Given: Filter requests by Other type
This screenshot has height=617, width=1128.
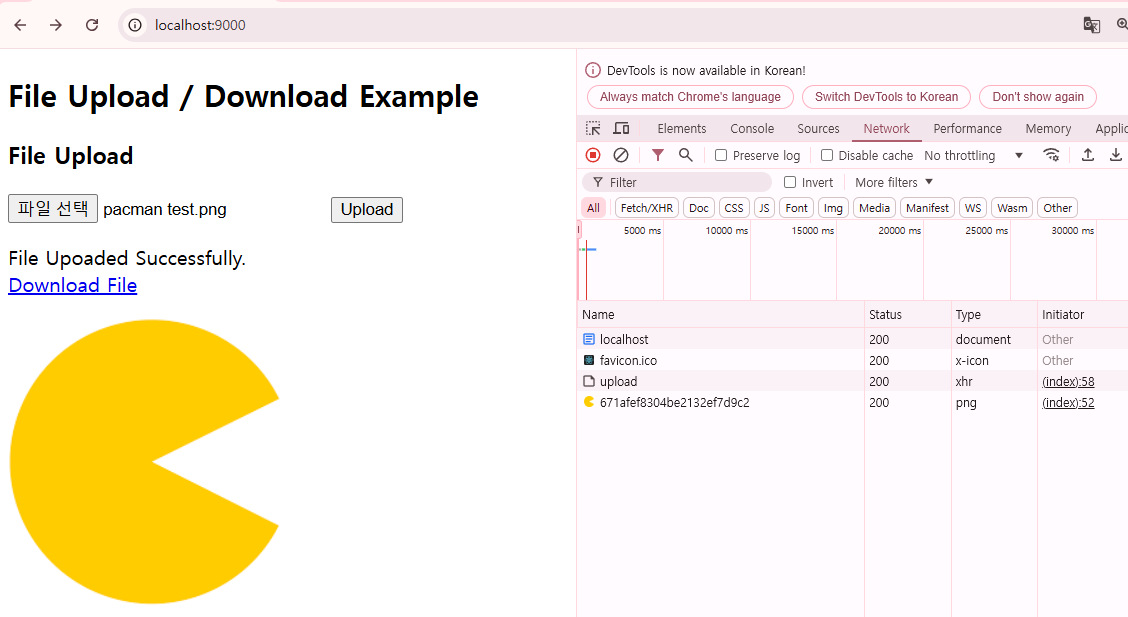Looking at the screenshot, I should (x=1058, y=208).
